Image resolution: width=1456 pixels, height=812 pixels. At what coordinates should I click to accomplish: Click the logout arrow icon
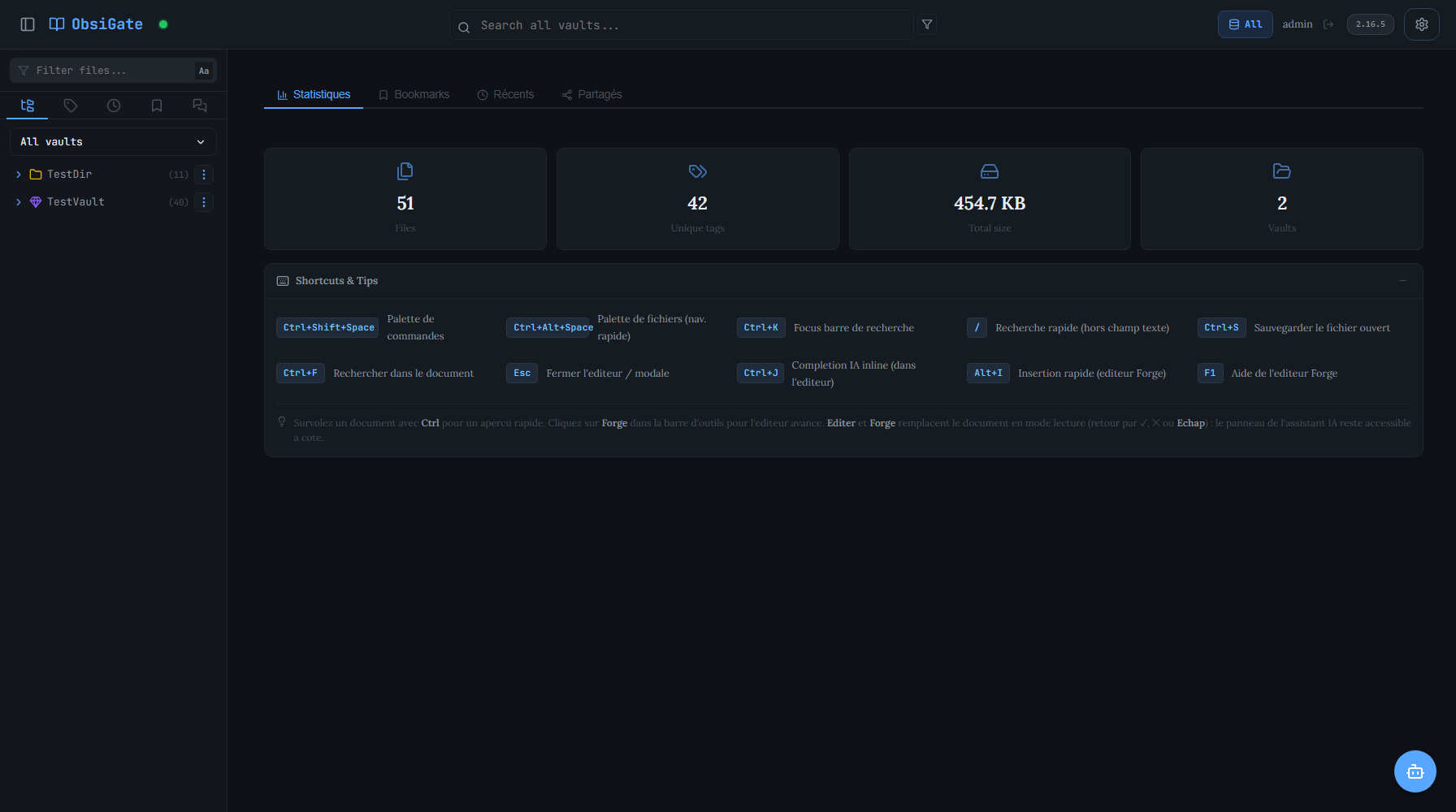1328,24
